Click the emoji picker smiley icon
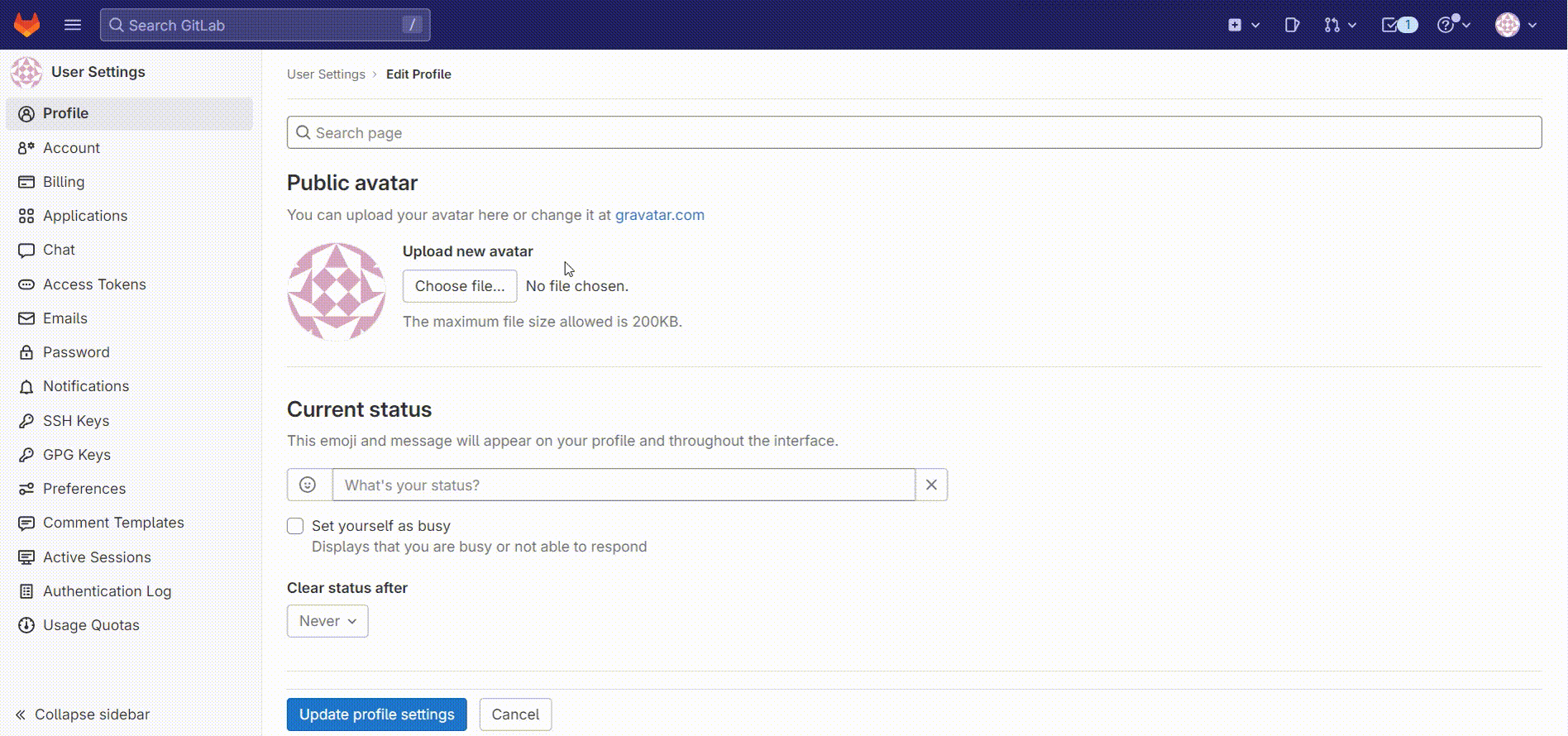This screenshot has width=1568, height=736. [308, 485]
